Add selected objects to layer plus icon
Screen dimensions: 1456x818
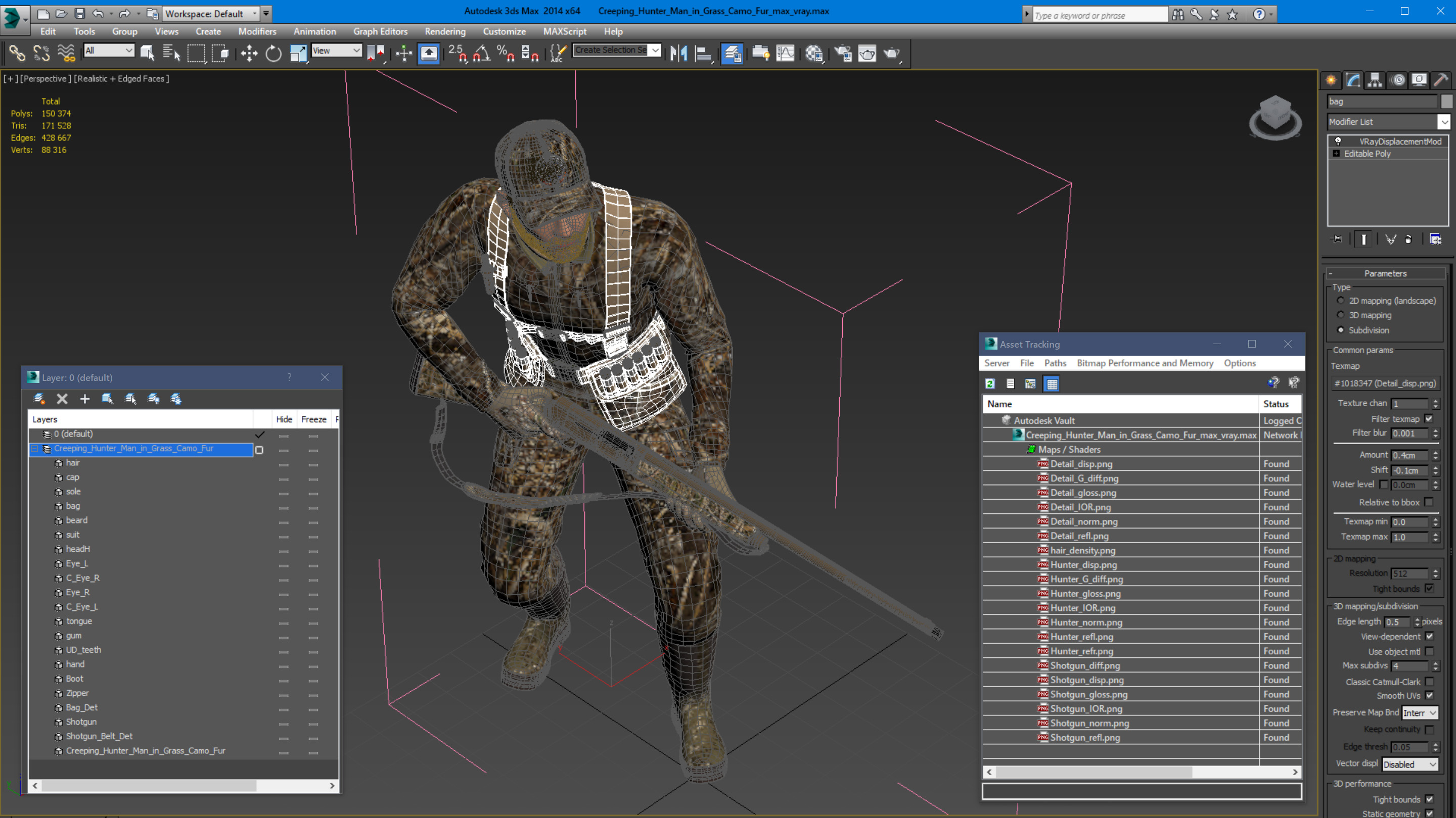pyautogui.click(x=85, y=399)
